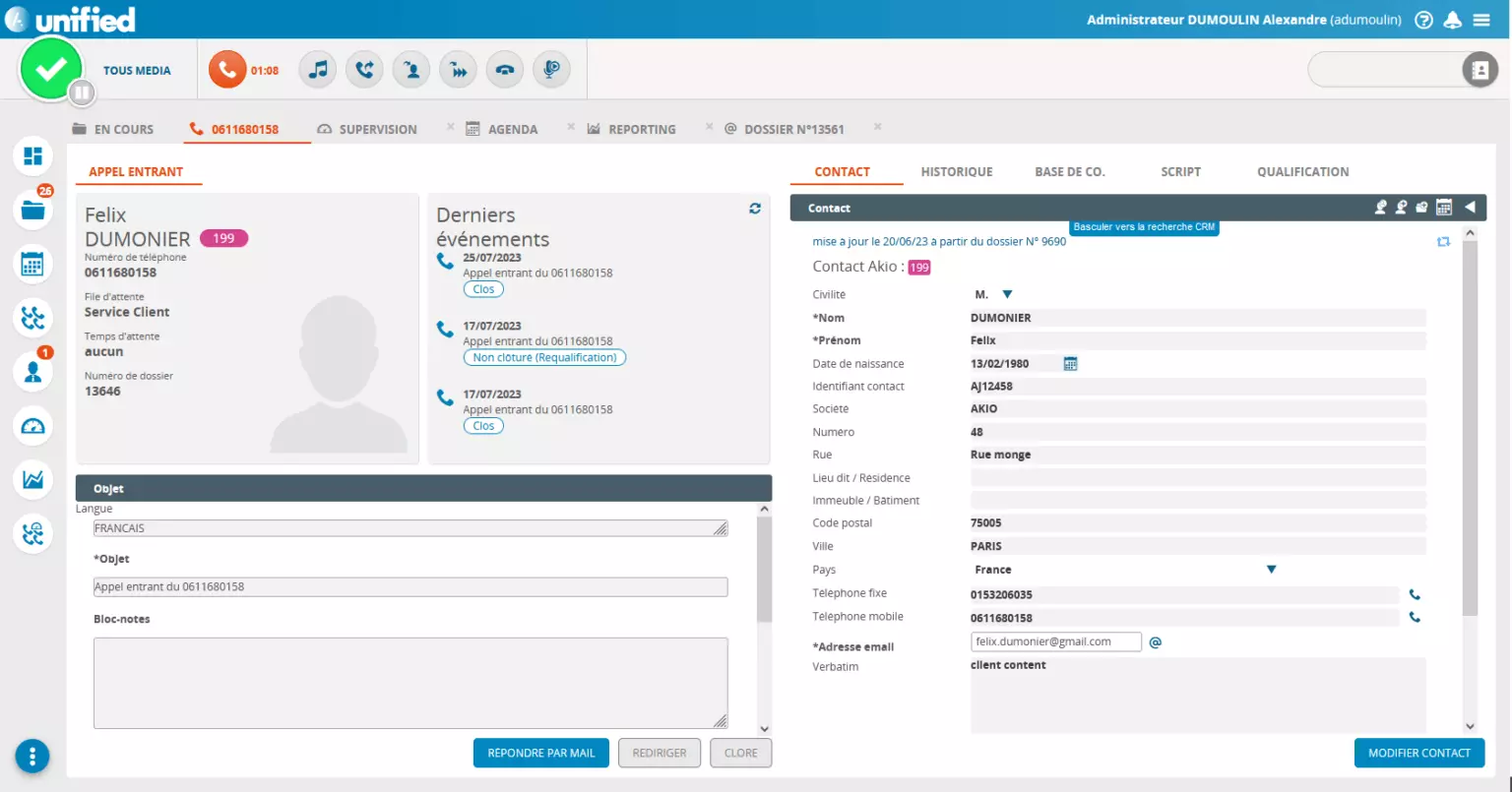This screenshot has height=792, width=1512.
Task: Click the folder-plus icon in Contact header
Action: [x=1421, y=208]
